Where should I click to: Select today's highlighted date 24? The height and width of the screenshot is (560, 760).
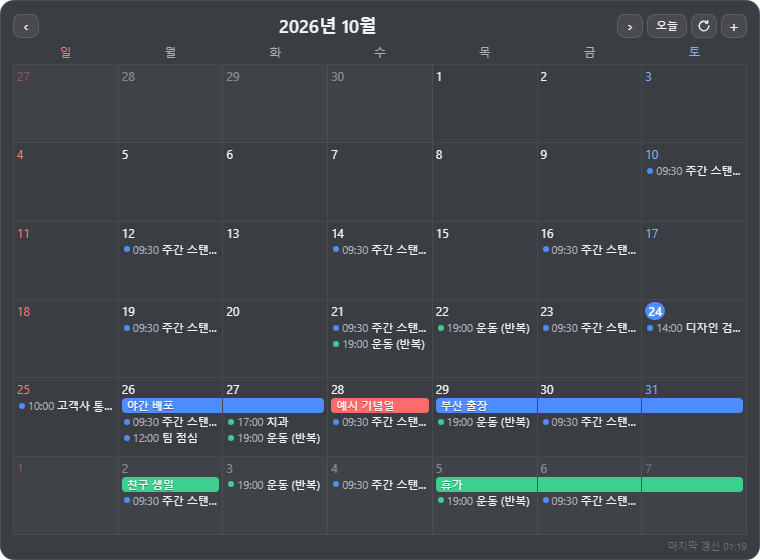pyautogui.click(x=655, y=311)
